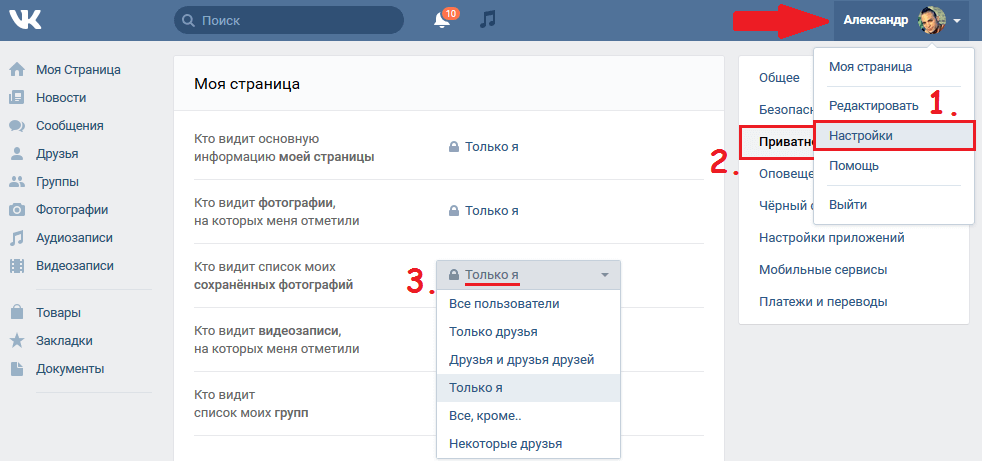Open Платежи и переводы settings section
Image resolution: width=982 pixels, height=461 pixels.
click(824, 302)
